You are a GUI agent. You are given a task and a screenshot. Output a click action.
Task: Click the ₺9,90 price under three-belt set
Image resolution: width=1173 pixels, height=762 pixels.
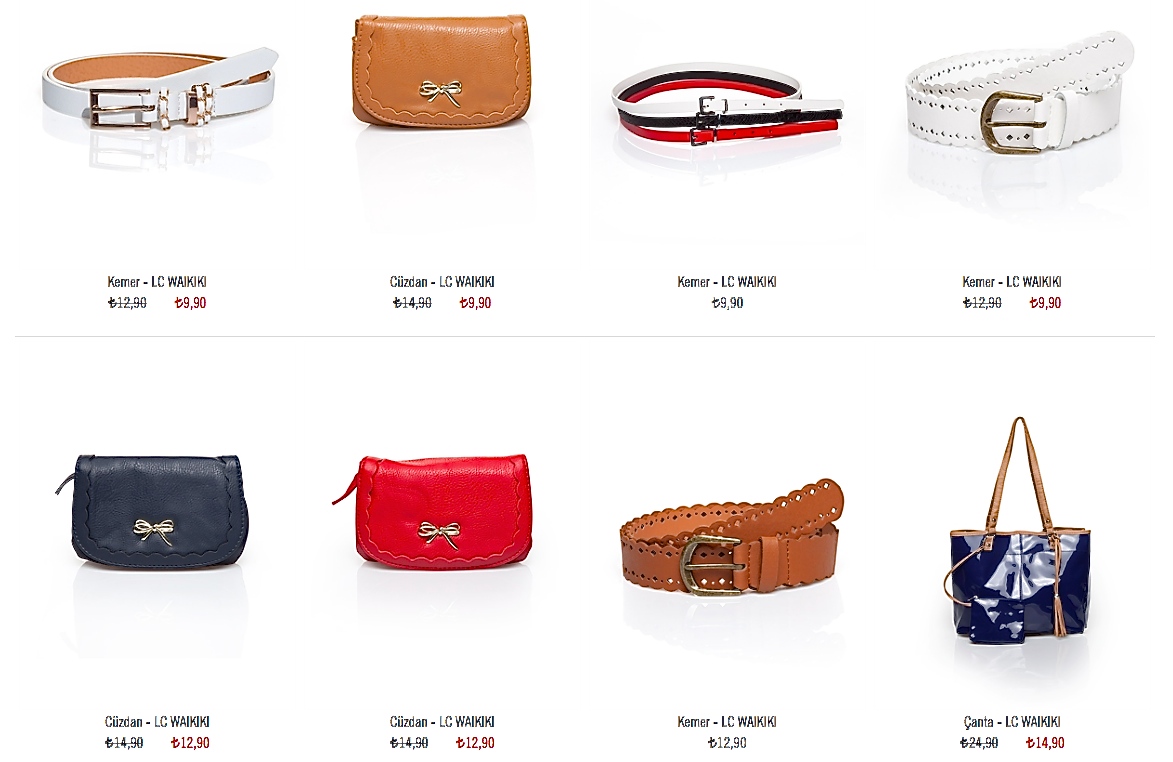point(726,303)
